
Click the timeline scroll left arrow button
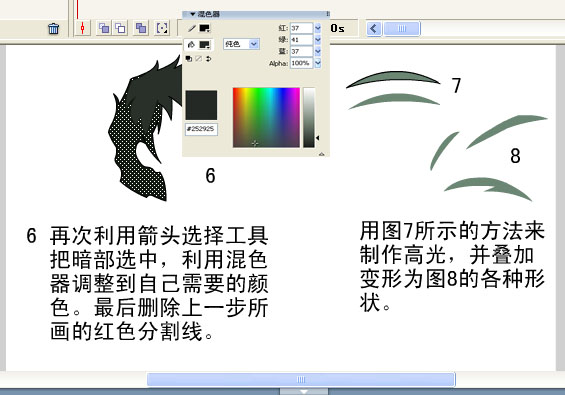(374, 28)
